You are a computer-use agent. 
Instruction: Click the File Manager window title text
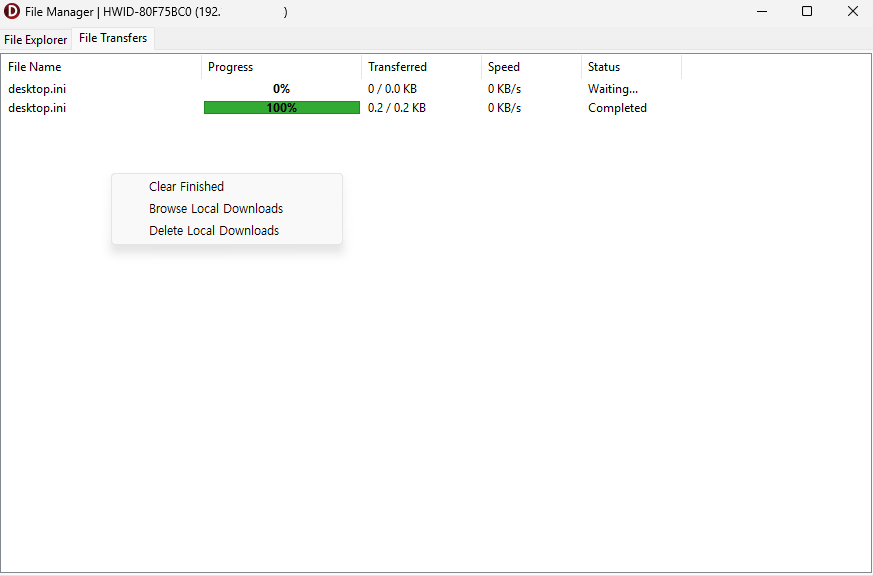tap(156, 12)
